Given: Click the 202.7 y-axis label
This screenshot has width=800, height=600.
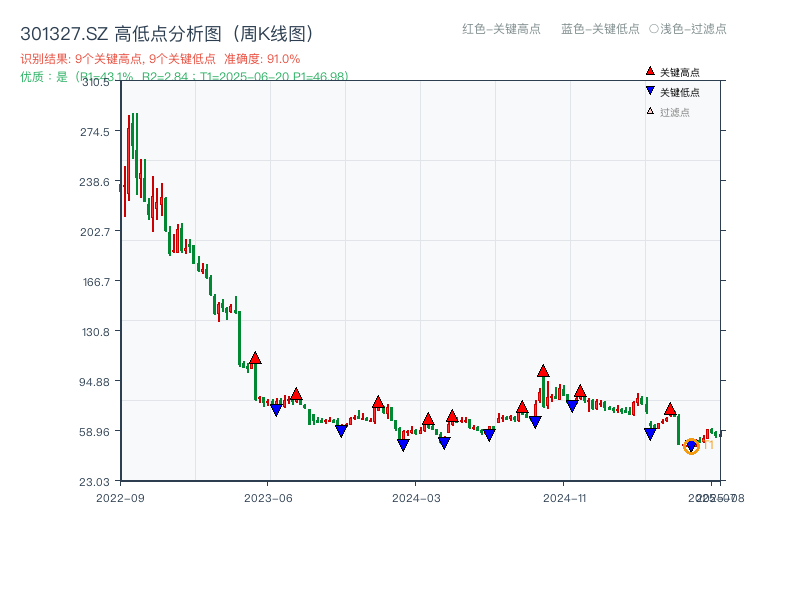Looking at the screenshot, I should click(x=94, y=232).
